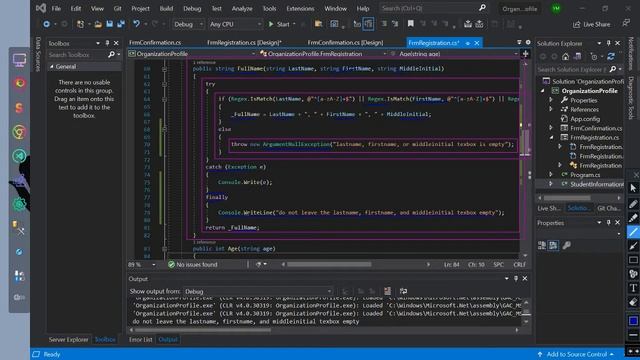This screenshot has width=640, height=360.
Task: Open the Show output from Debug dropdown
Action: (x=258, y=291)
